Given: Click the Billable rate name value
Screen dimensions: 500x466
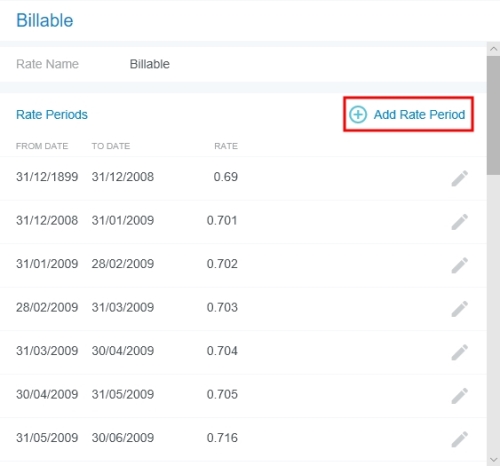Looking at the screenshot, I should 150,64.
